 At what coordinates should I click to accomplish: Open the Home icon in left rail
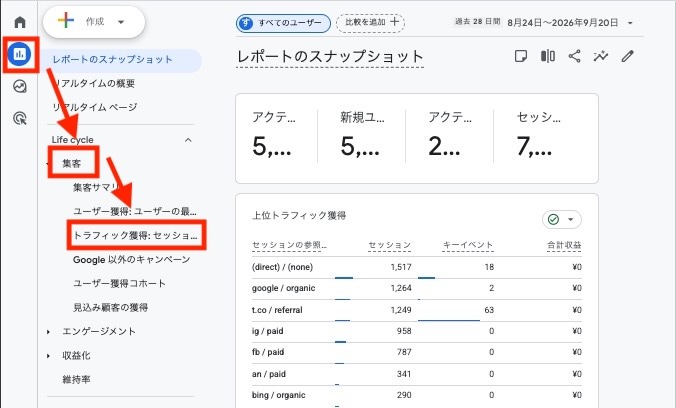point(20,22)
